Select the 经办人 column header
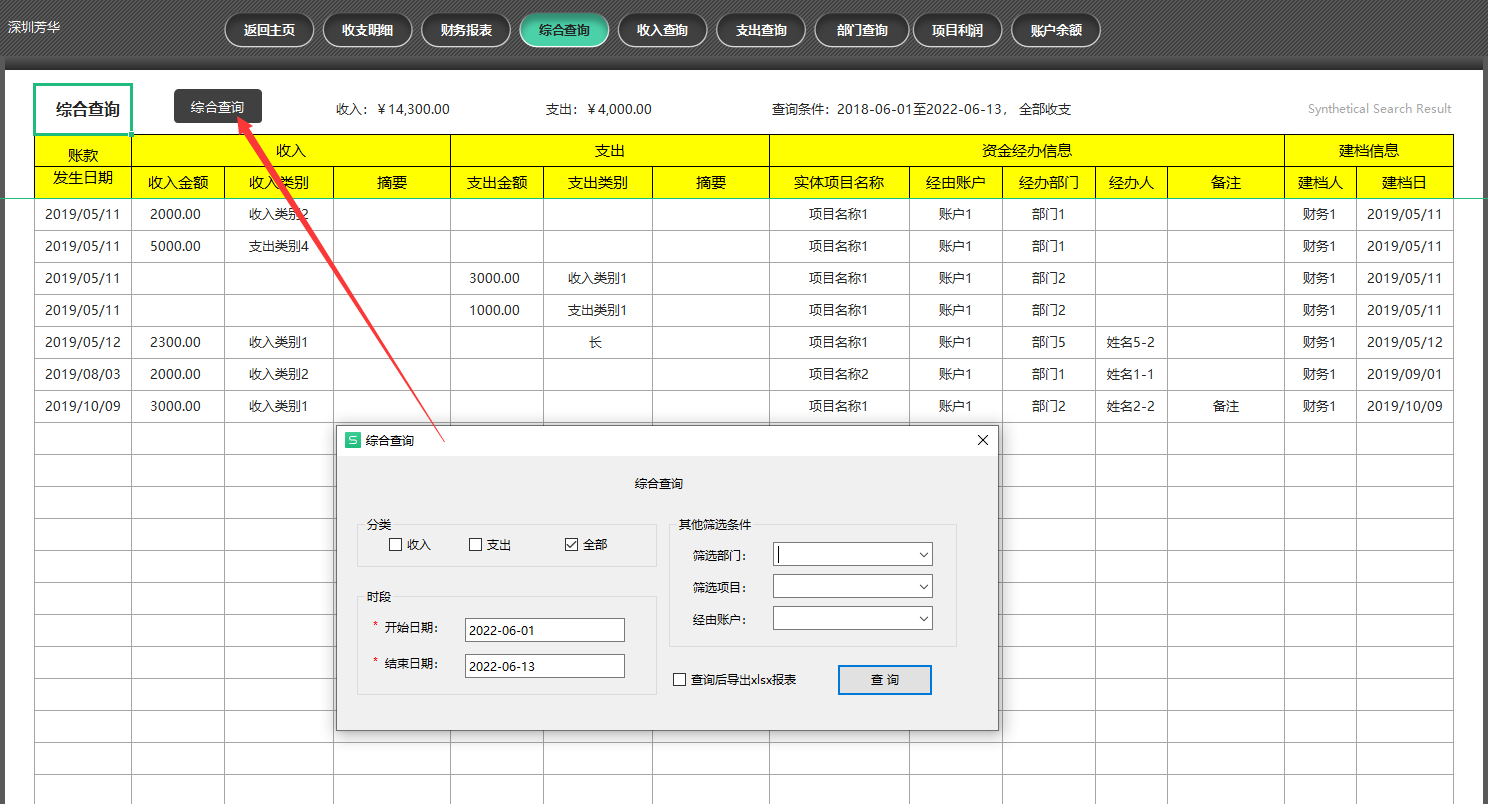1488x804 pixels. [1131, 182]
